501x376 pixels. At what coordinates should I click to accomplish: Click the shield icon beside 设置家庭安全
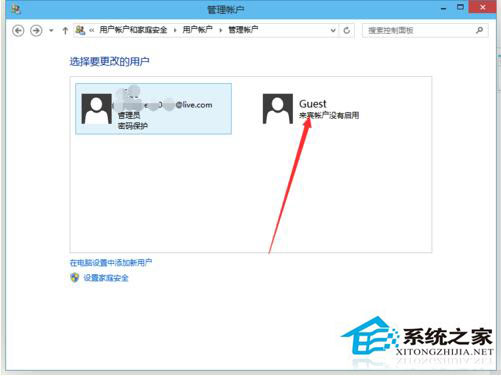tap(75, 277)
